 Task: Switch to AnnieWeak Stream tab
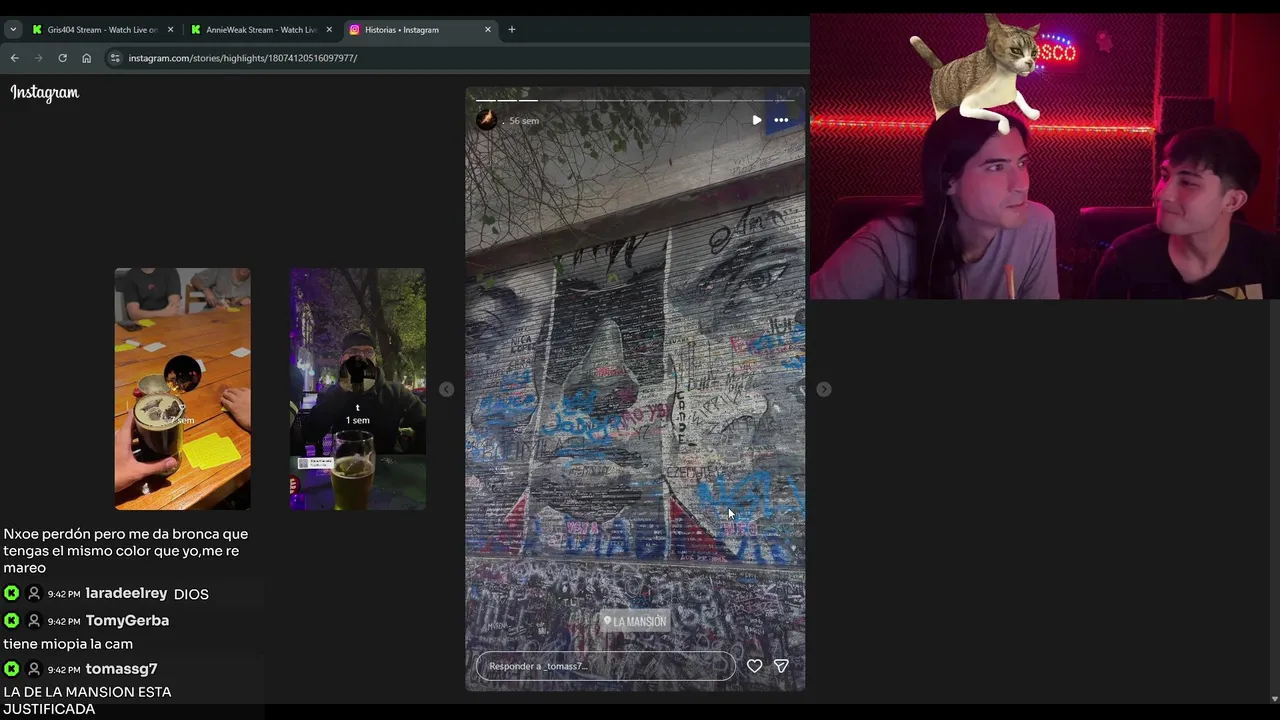coord(262,30)
